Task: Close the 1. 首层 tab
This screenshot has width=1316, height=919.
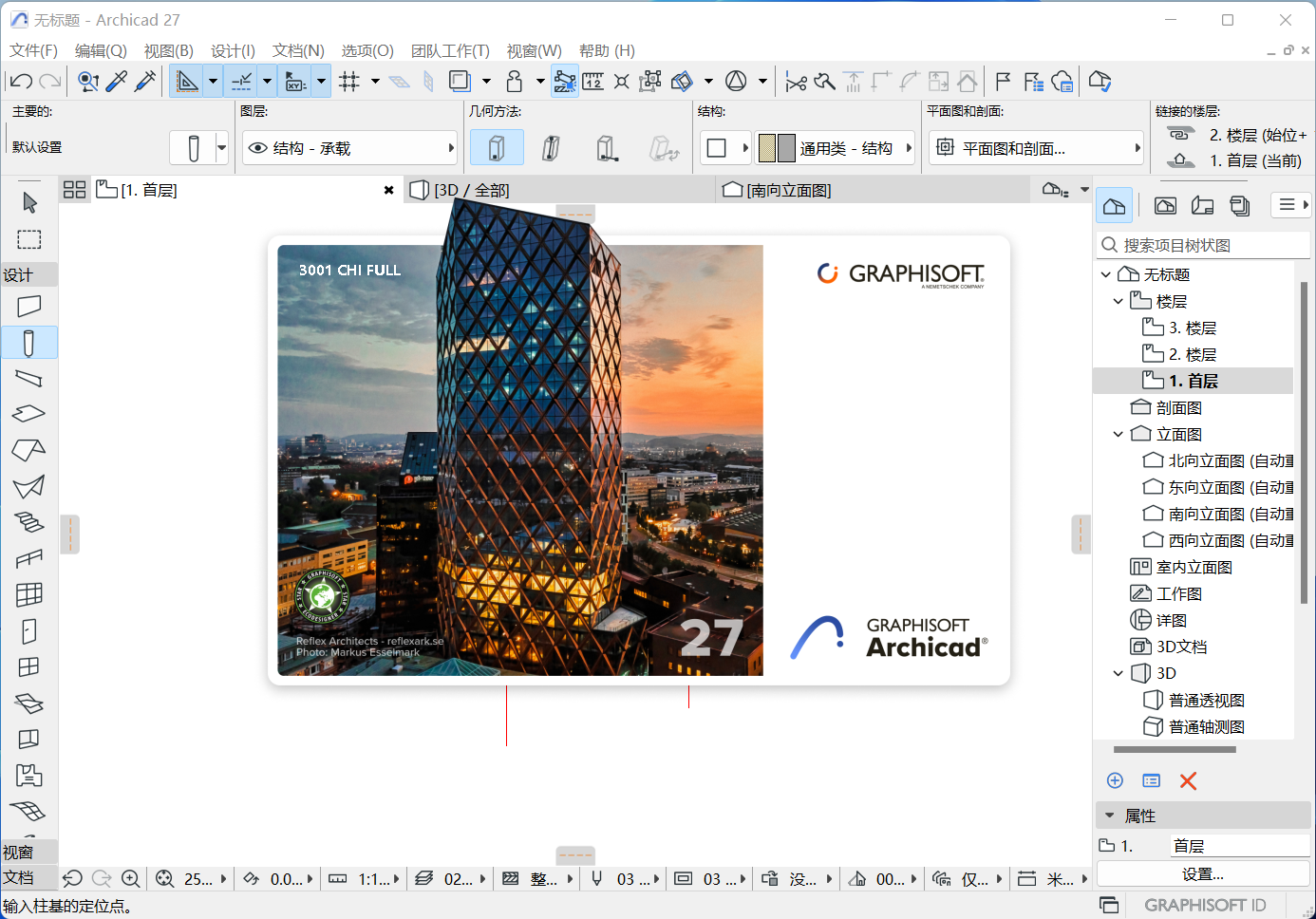Action: 388,190
